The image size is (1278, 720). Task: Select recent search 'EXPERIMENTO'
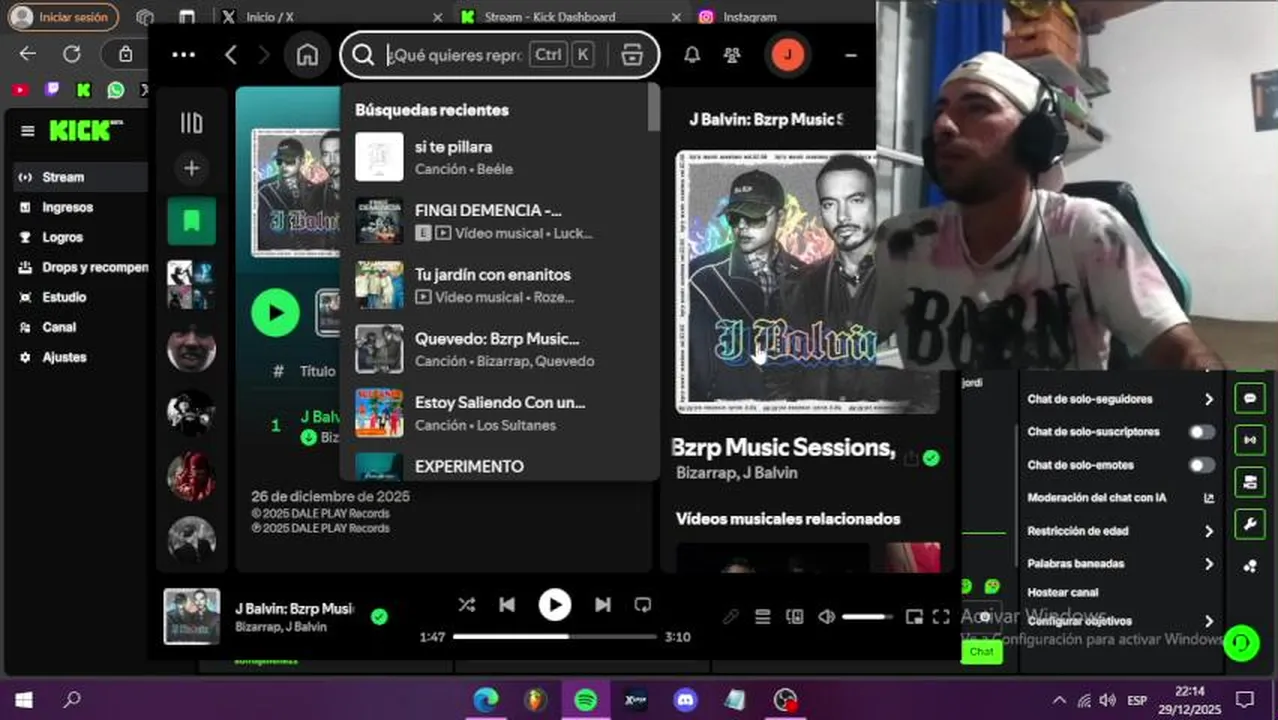pos(497,466)
